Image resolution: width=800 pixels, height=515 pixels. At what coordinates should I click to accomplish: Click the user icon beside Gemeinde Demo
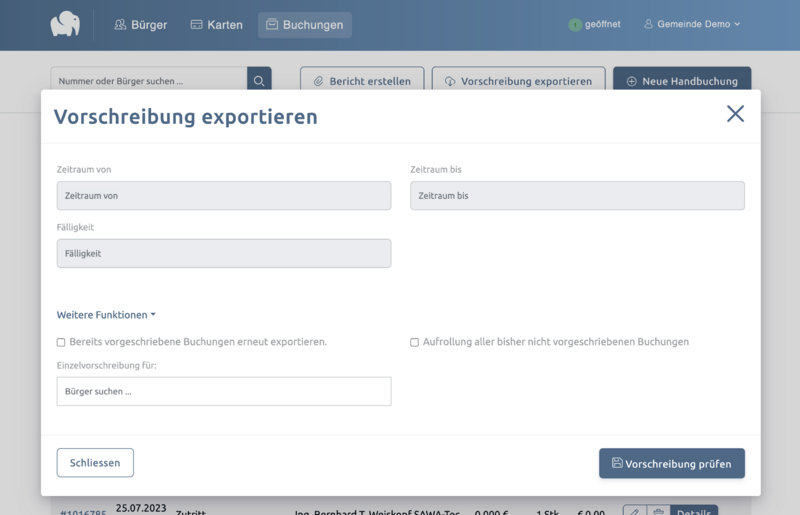(x=648, y=24)
